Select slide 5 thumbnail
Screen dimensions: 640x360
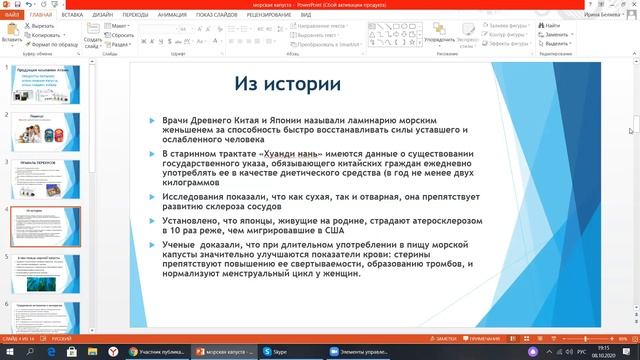tap(45, 274)
